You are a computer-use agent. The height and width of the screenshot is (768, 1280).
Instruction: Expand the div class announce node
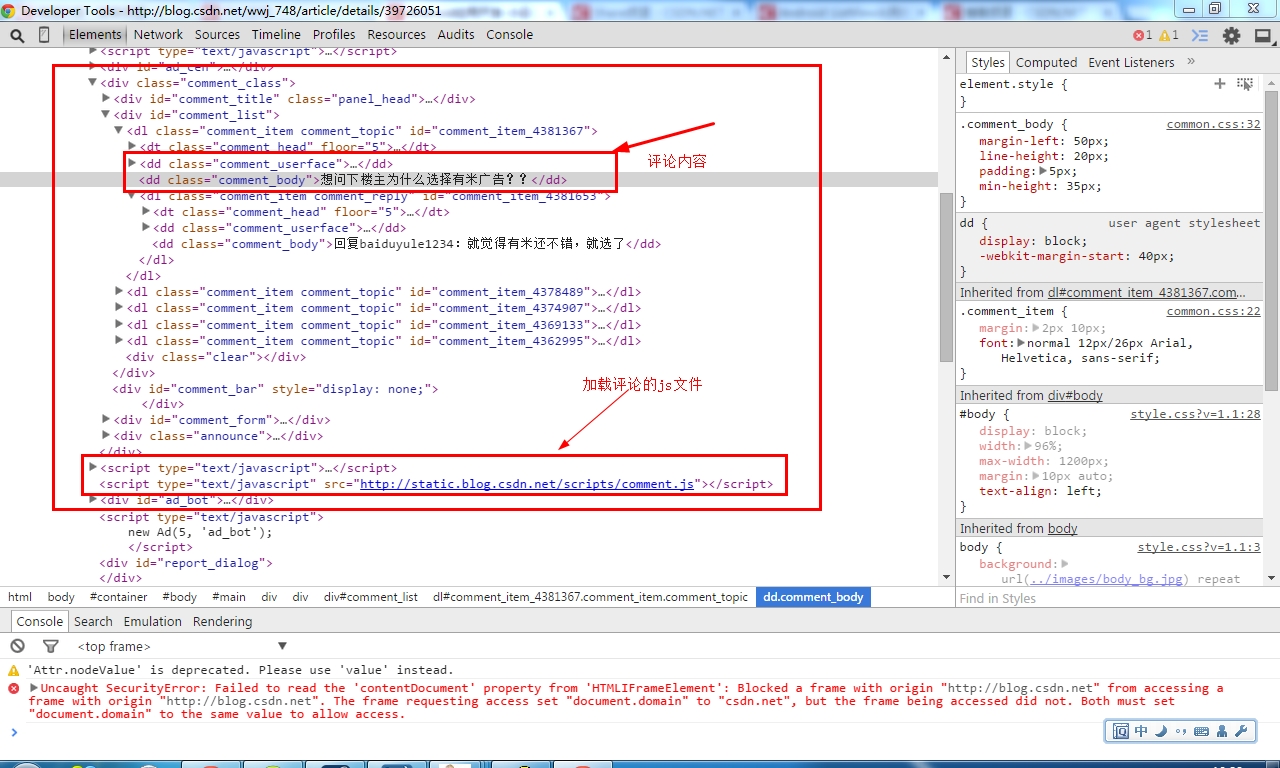coord(106,436)
